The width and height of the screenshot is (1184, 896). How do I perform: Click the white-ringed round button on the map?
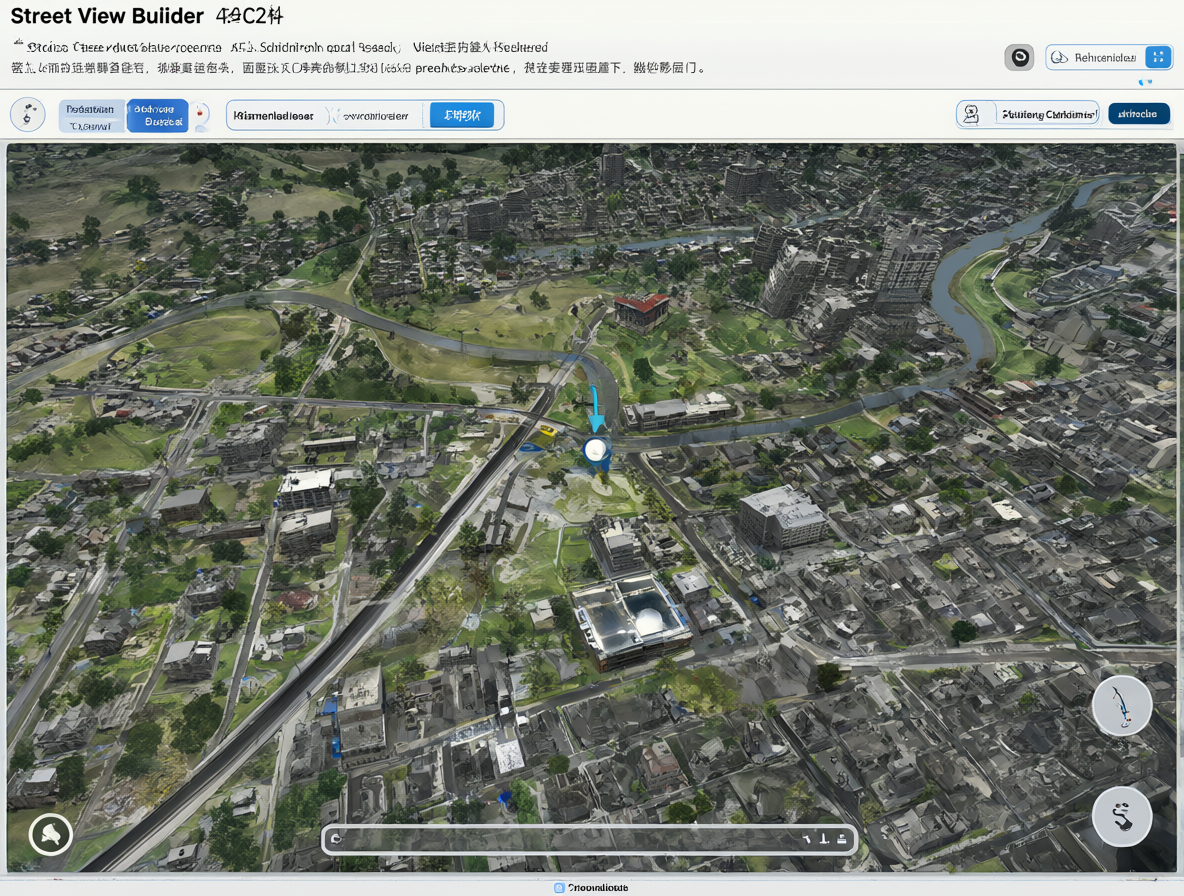[x=51, y=834]
